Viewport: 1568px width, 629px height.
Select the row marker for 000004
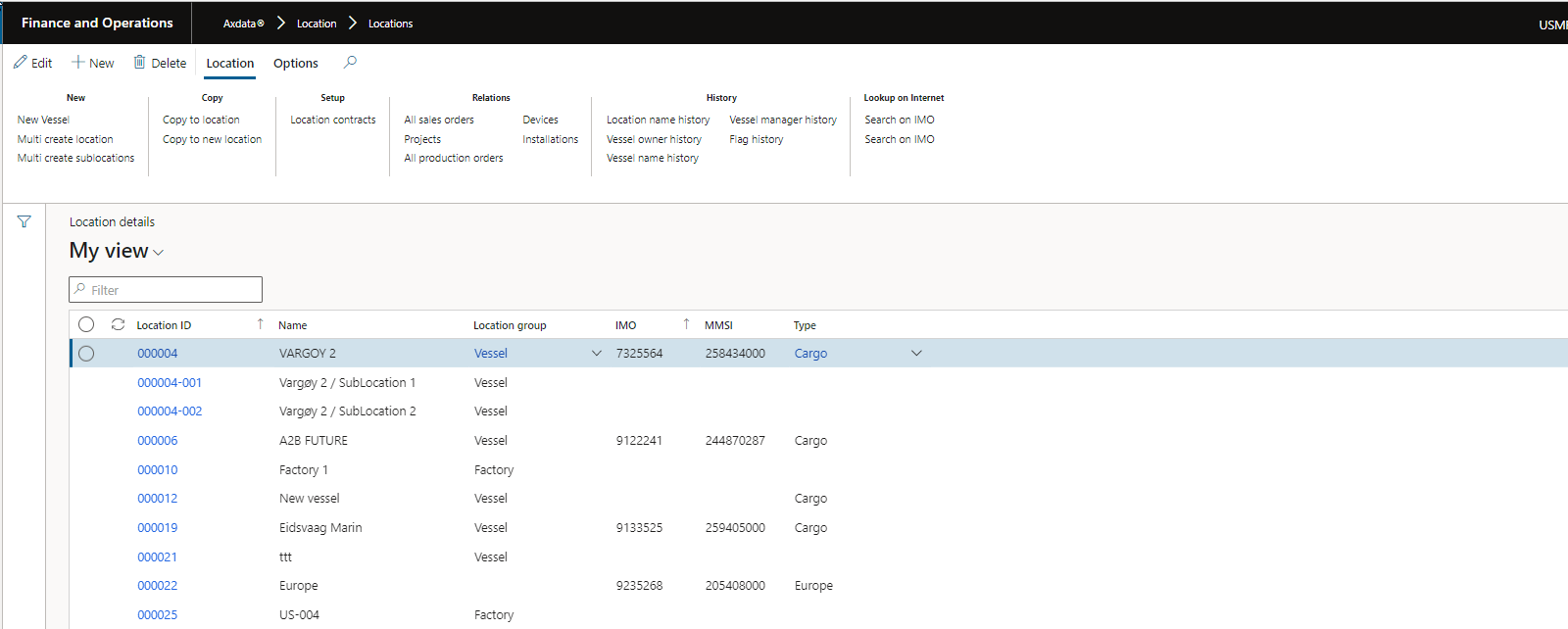(86, 354)
